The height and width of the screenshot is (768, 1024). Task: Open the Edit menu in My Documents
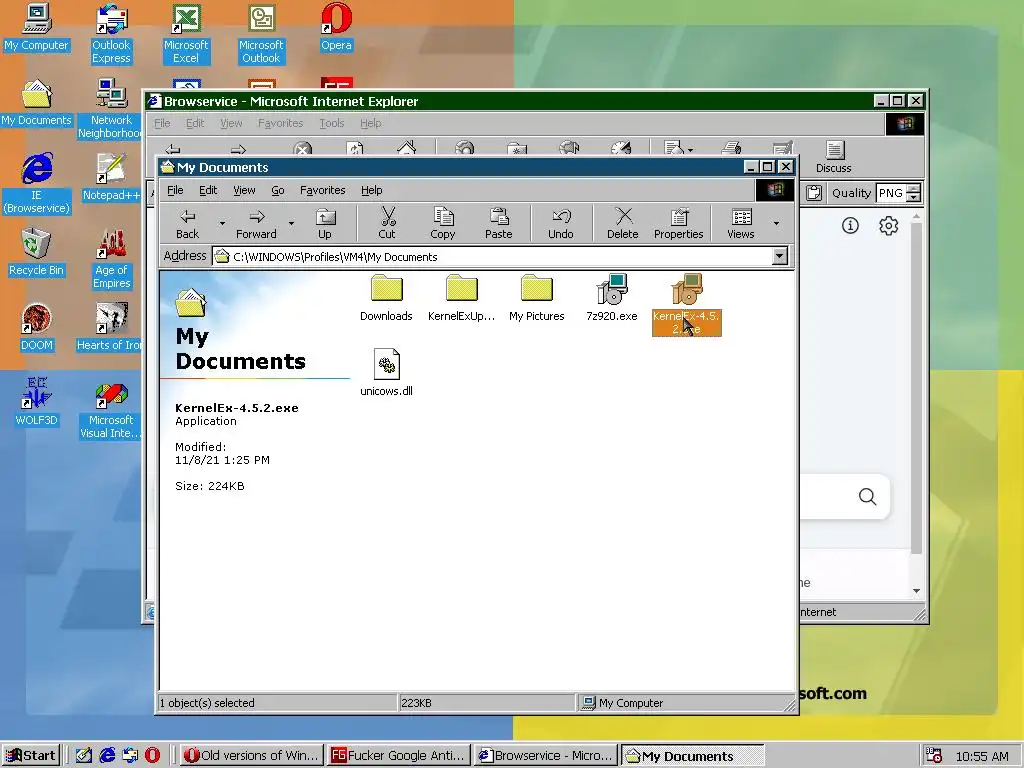pos(208,190)
